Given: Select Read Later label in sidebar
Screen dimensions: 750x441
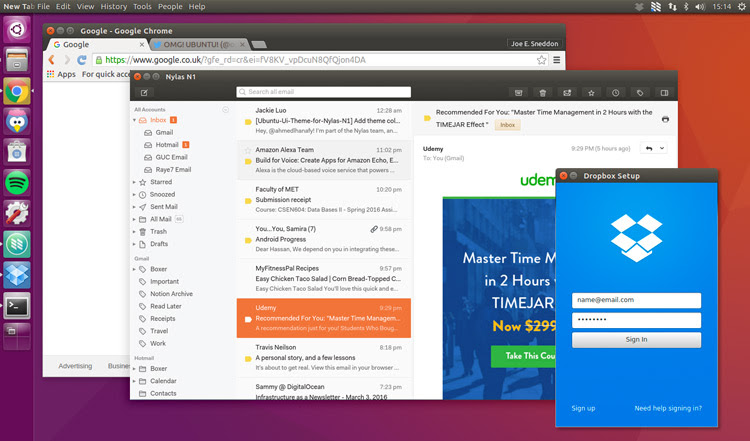Looking at the screenshot, I should pos(165,306).
